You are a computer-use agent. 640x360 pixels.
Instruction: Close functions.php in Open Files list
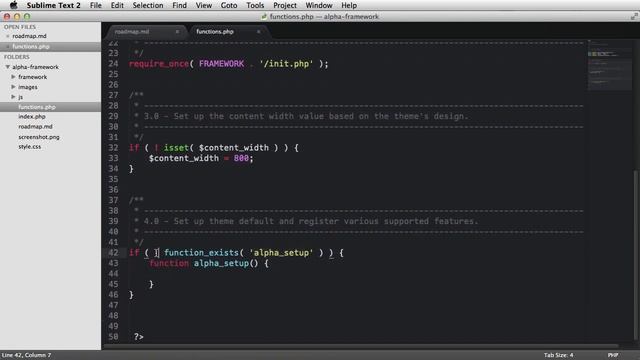click(7, 47)
